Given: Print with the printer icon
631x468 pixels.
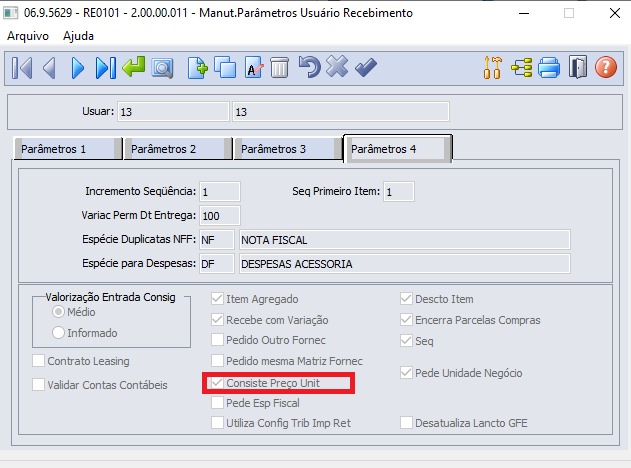Looking at the screenshot, I should coord(549,67).
